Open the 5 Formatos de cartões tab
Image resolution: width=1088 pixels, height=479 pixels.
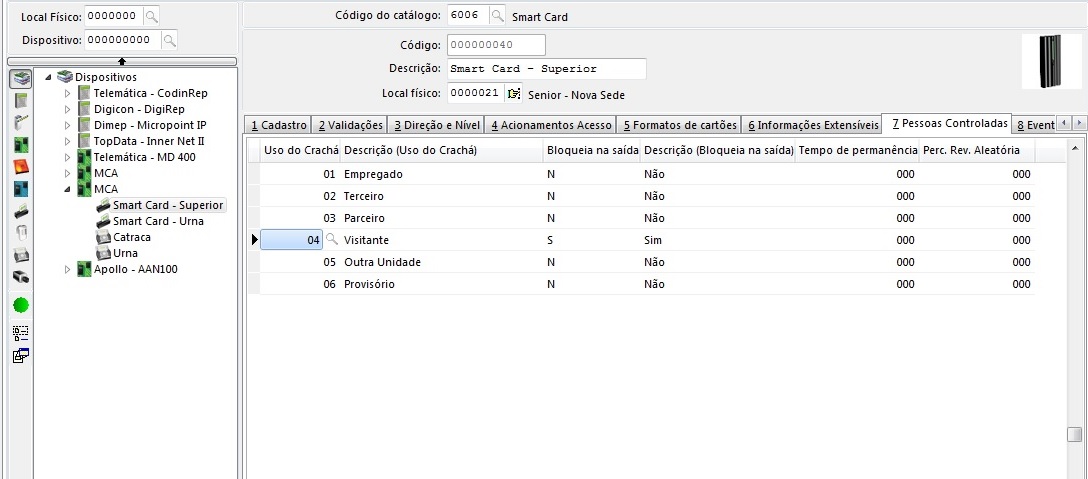tap(679, 125)
